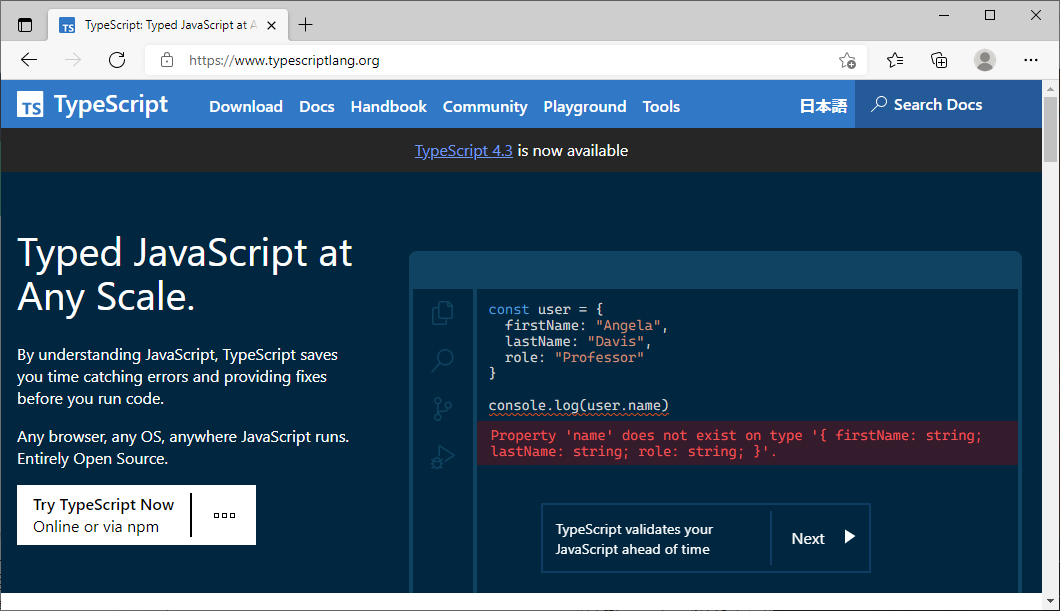
Task: Click the 'Entirely Open Source.' text
Action: click(93, 459)
